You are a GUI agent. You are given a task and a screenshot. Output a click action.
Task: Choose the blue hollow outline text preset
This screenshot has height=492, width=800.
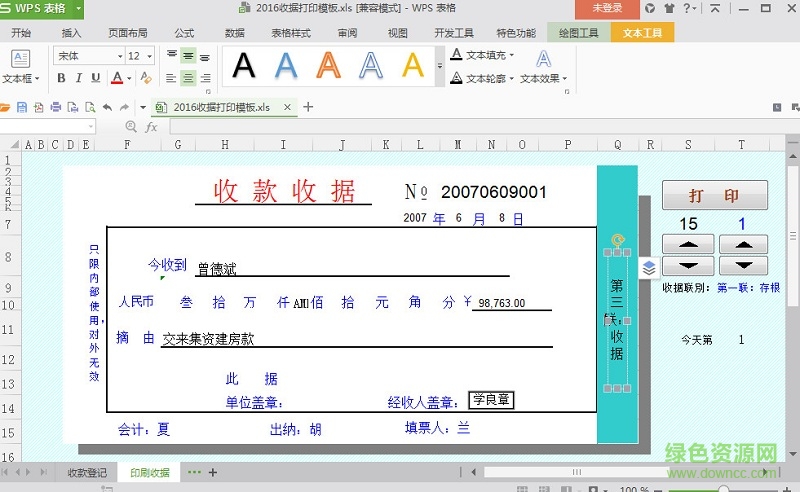(x=371, y=65)
